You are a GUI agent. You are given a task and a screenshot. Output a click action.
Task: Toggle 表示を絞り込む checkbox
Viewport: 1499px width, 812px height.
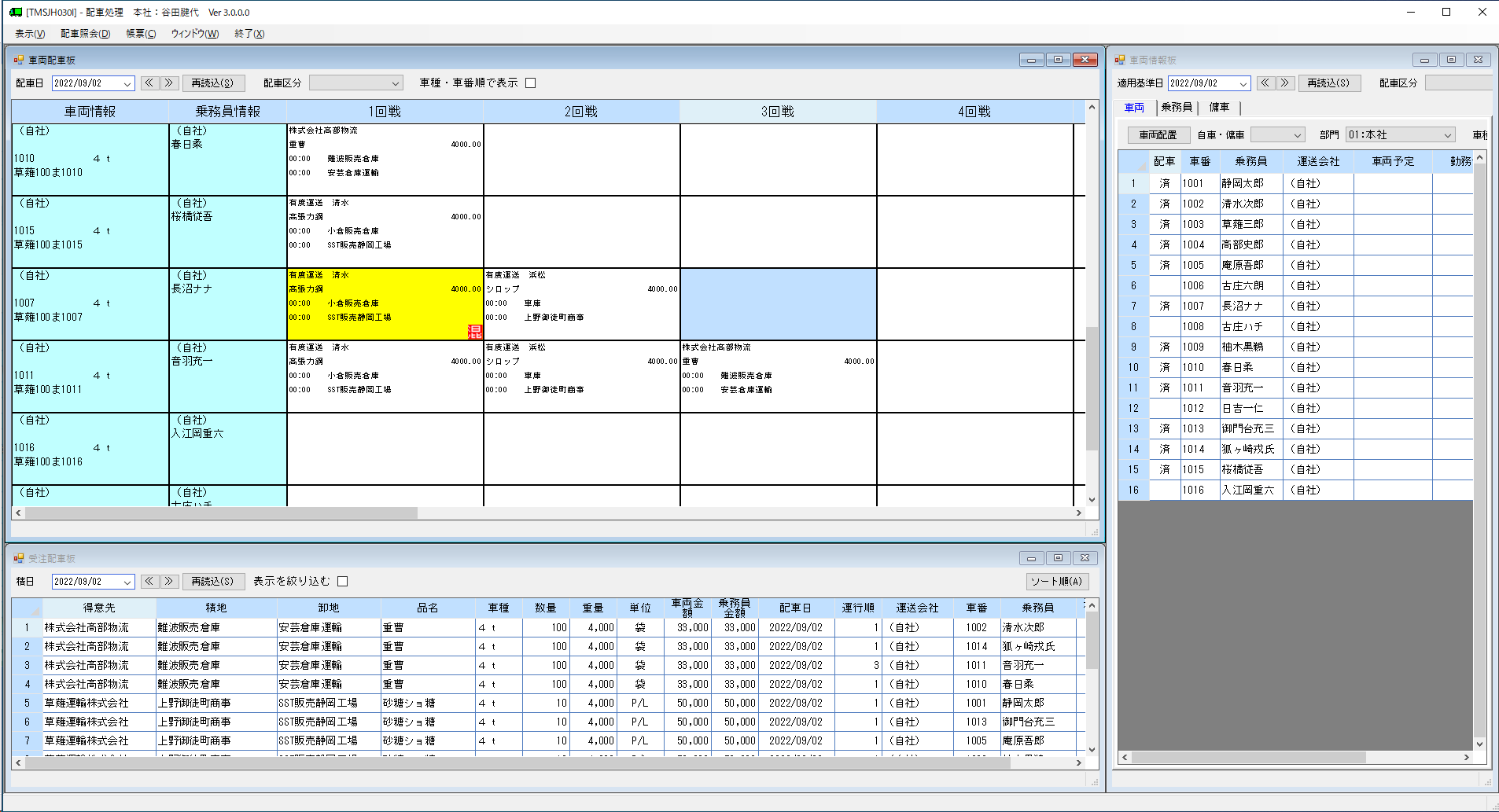342,582
